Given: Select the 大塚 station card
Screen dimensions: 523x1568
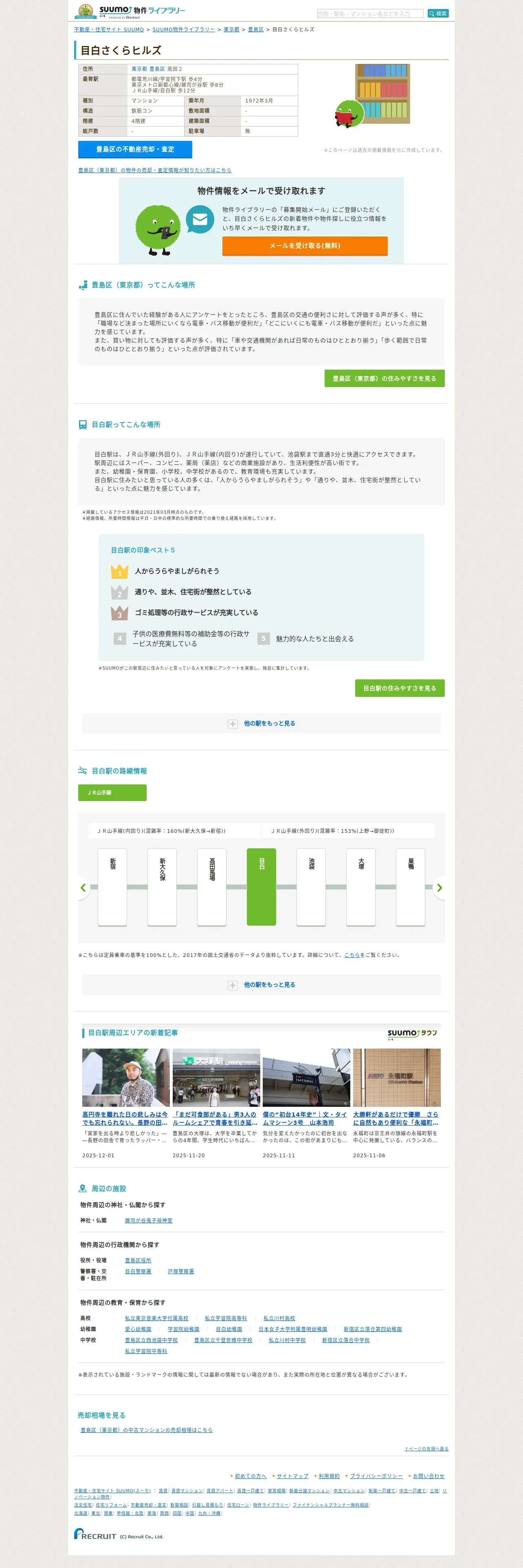Looking at the screenshot, I should (361, 887).
